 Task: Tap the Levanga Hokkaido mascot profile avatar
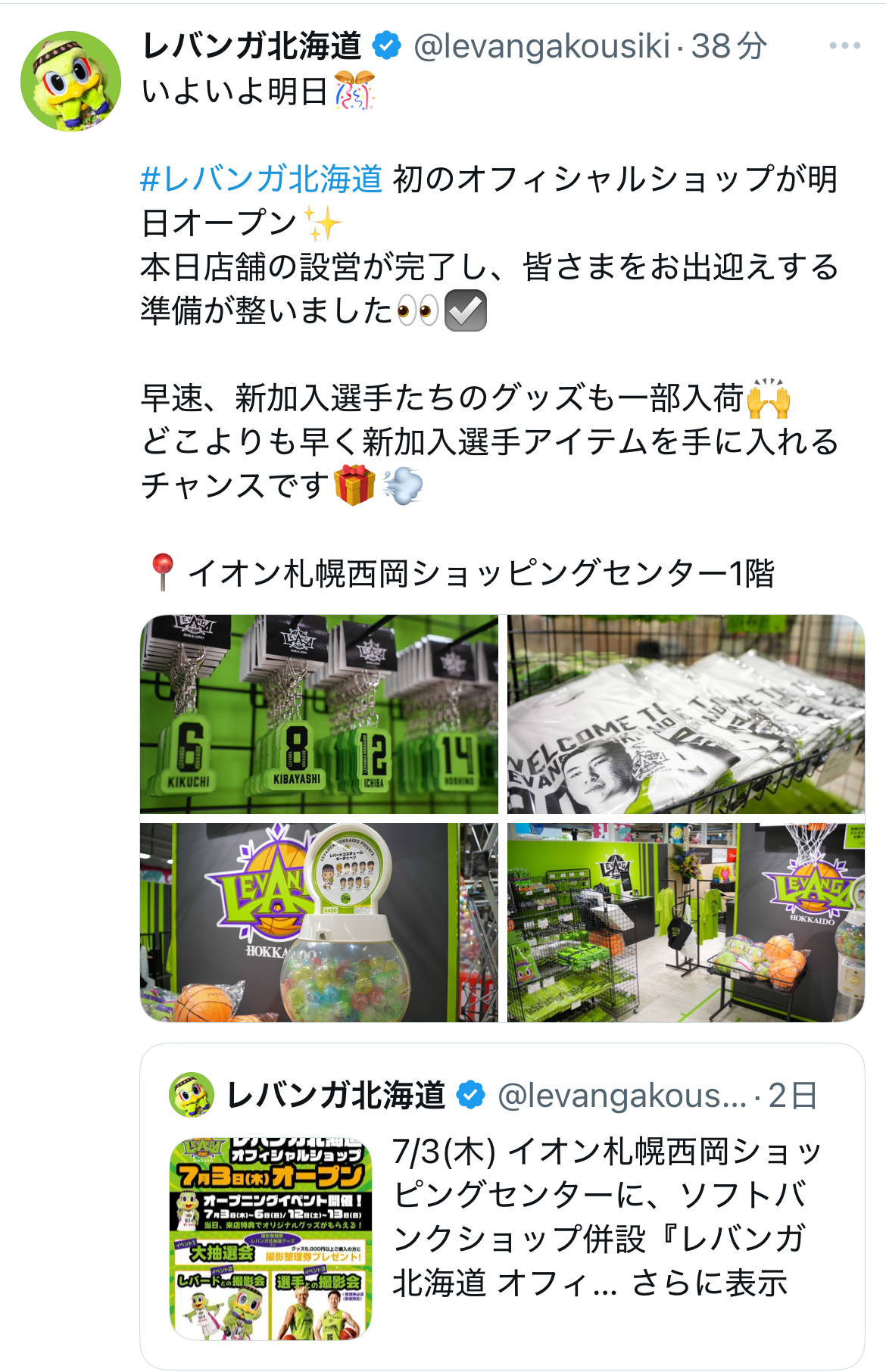coord(70,81)
